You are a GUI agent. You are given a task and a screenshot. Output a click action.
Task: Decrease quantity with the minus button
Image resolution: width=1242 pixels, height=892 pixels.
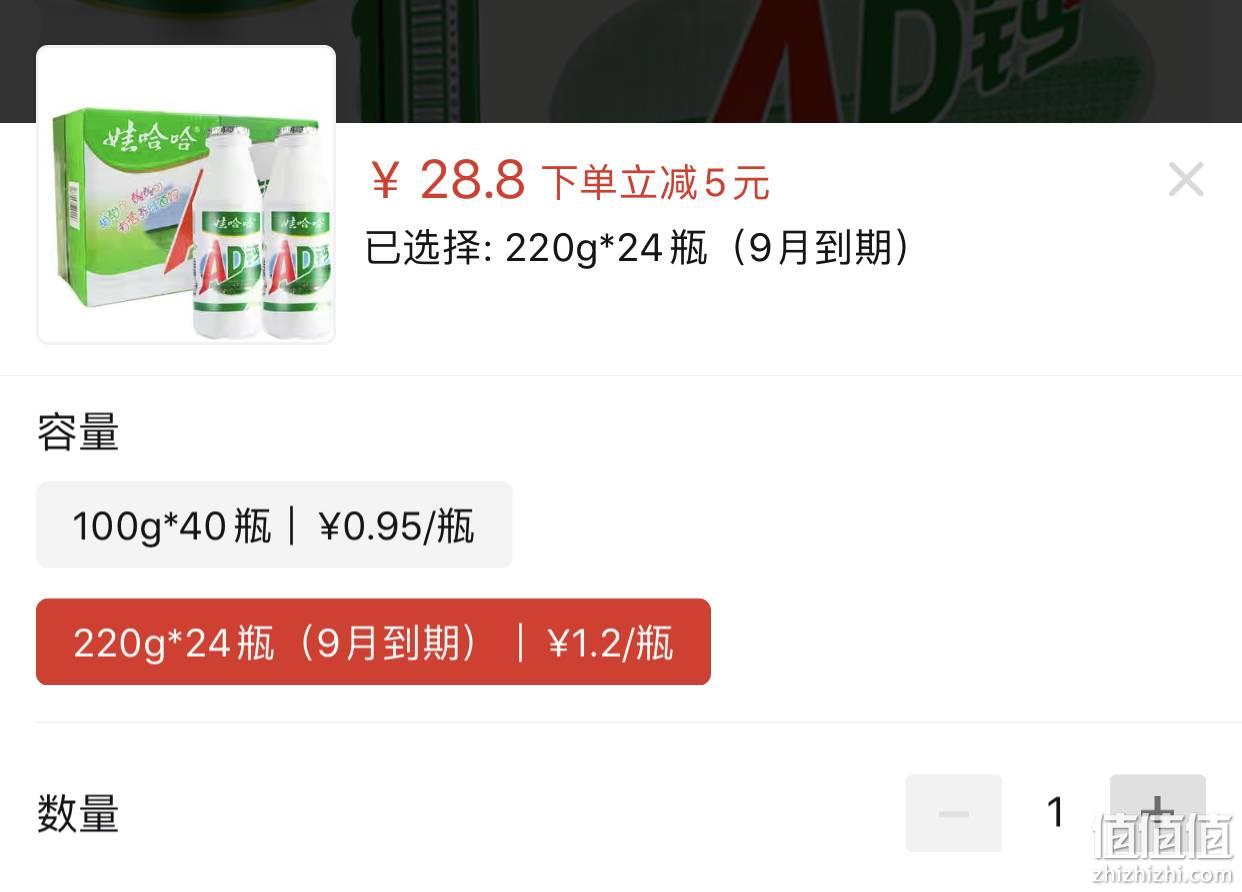coord(954,813)
